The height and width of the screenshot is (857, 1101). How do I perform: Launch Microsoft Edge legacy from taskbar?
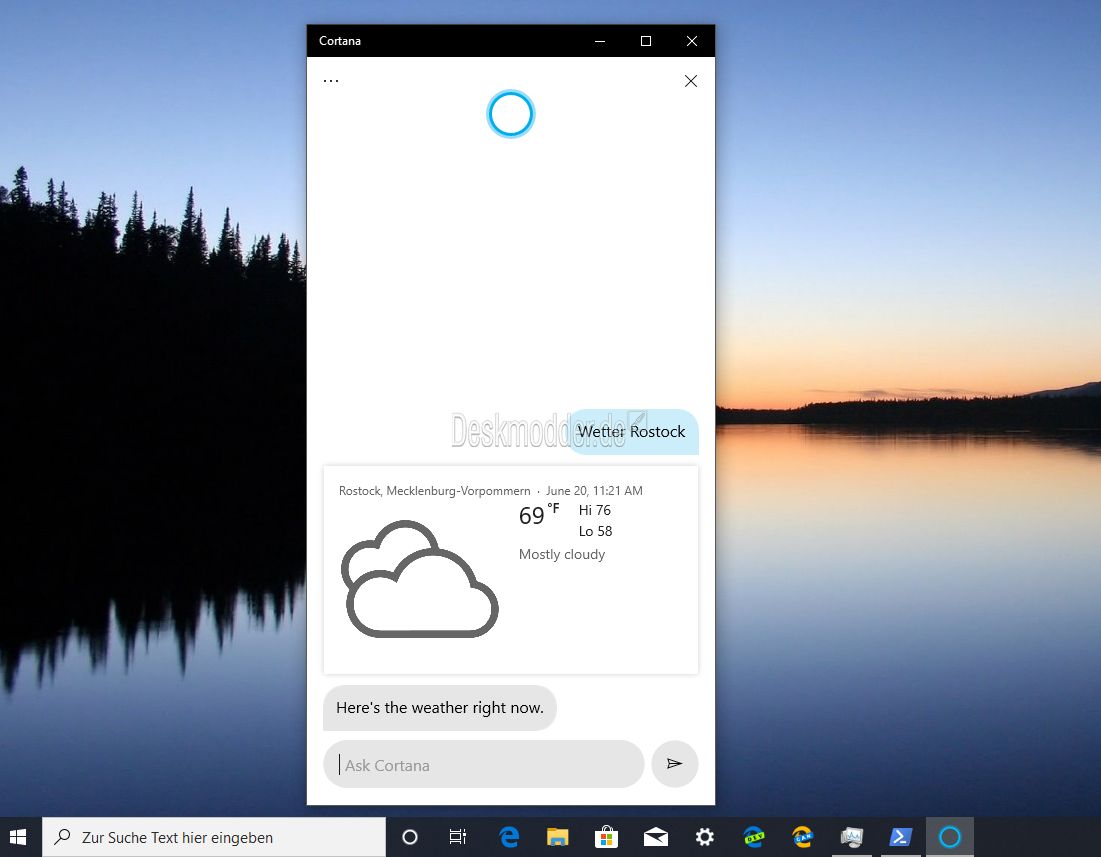(x=509, y=837)
